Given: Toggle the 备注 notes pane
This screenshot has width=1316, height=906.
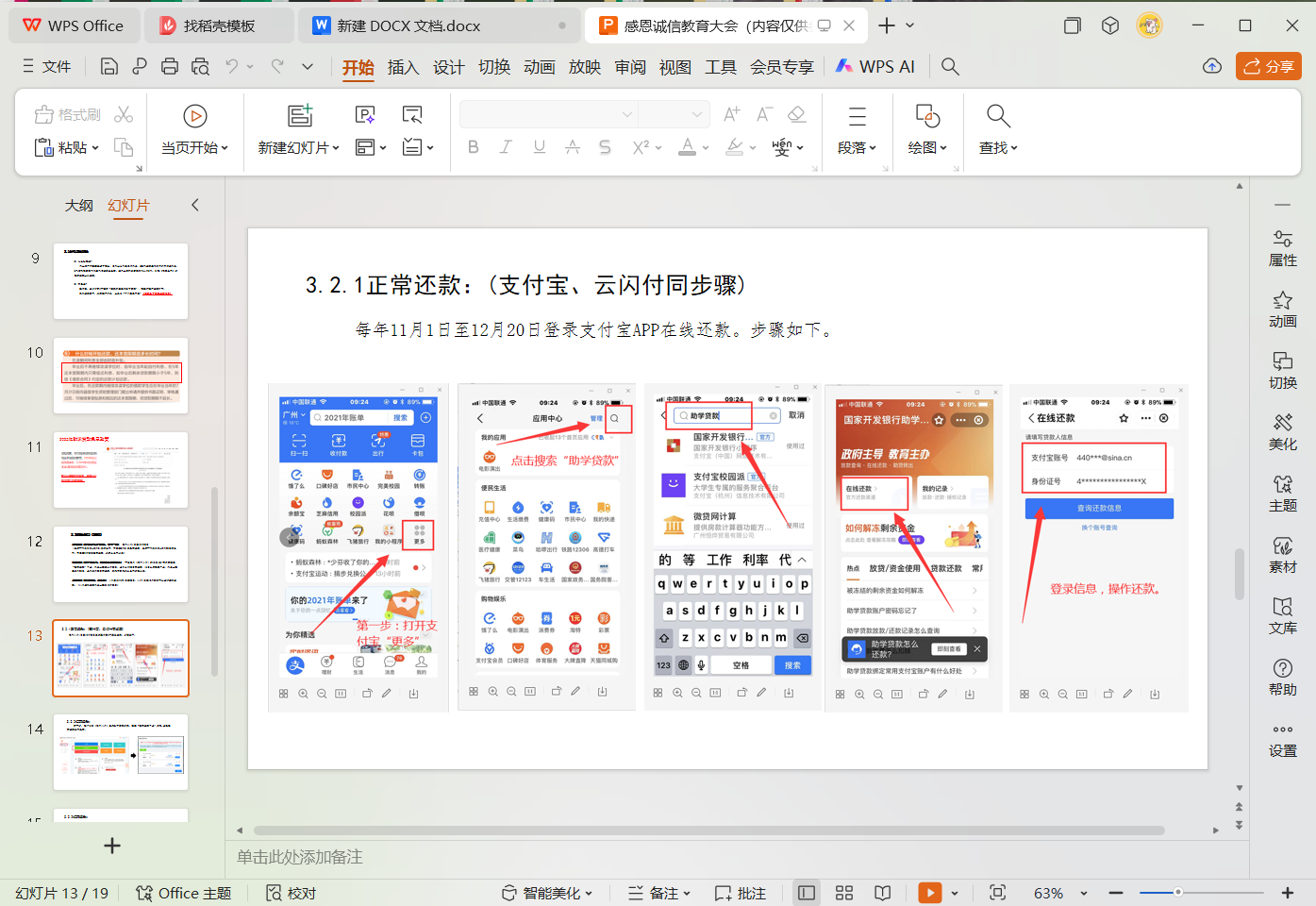Looking at the screenshot, I should pos(659,893).
